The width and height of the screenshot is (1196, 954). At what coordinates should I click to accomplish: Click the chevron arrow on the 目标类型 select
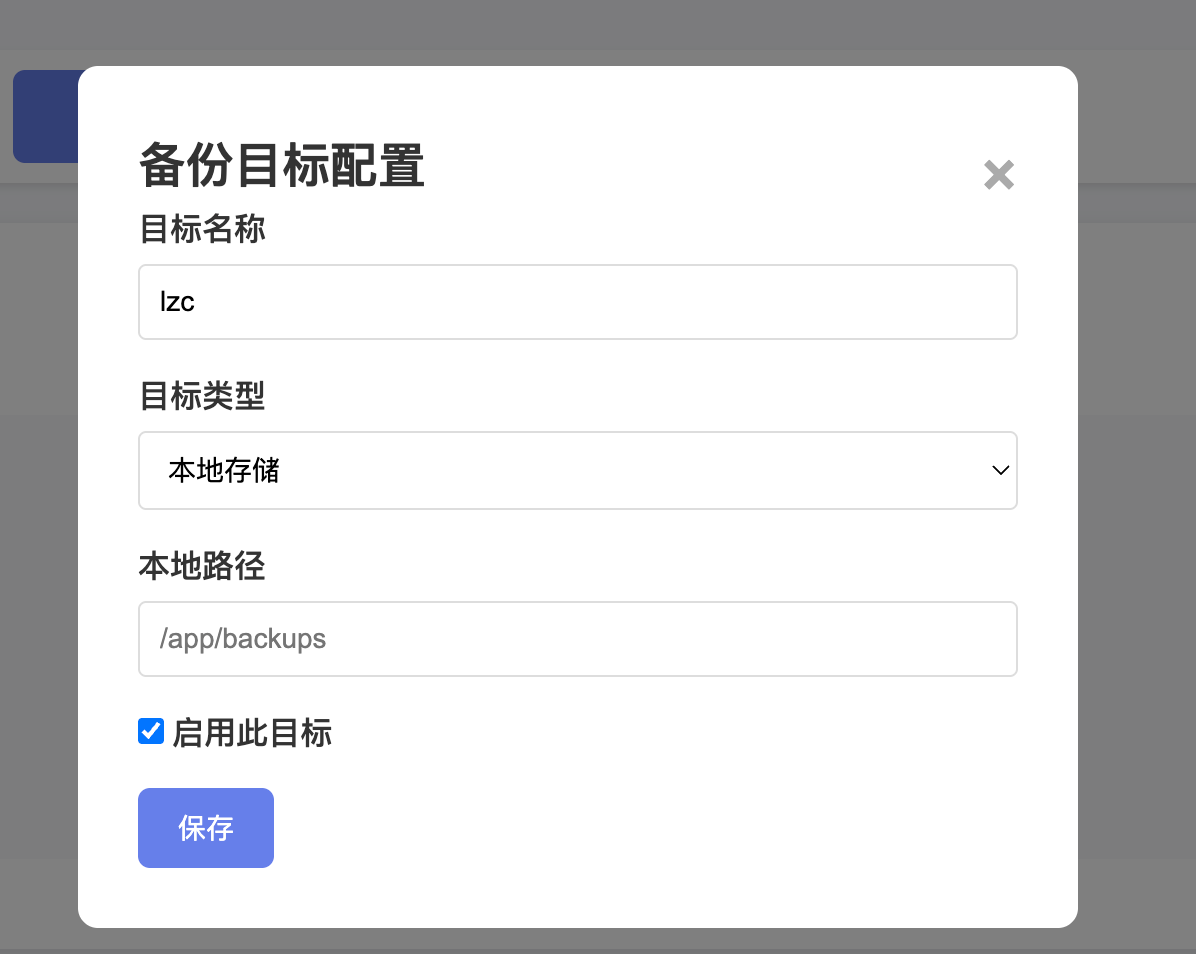point(1000,471)
